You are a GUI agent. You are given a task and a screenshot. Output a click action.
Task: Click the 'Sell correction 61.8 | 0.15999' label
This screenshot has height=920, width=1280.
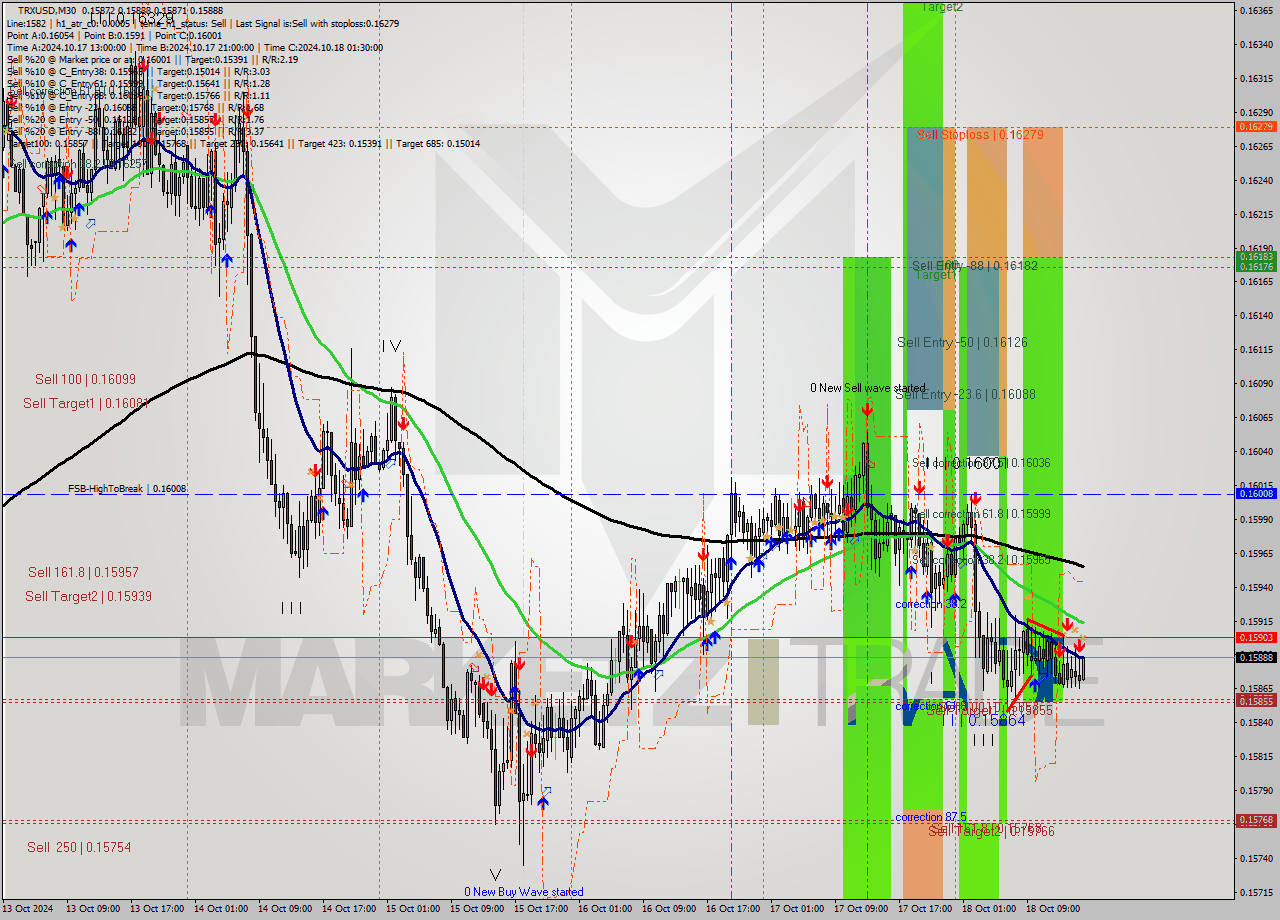pyautogui.click(x=982, y=513)
